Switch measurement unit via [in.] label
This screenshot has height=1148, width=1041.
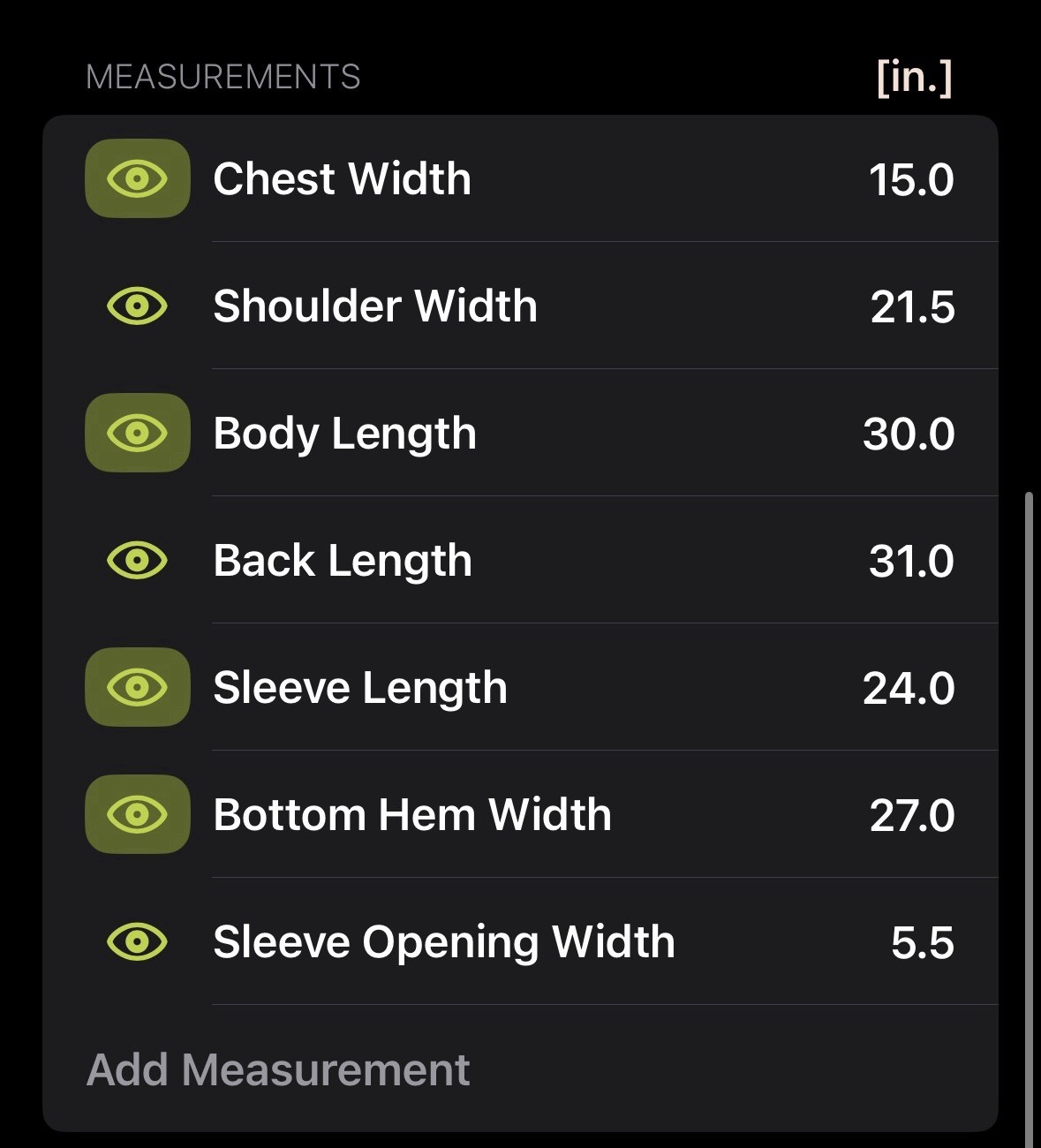(914, 77)
